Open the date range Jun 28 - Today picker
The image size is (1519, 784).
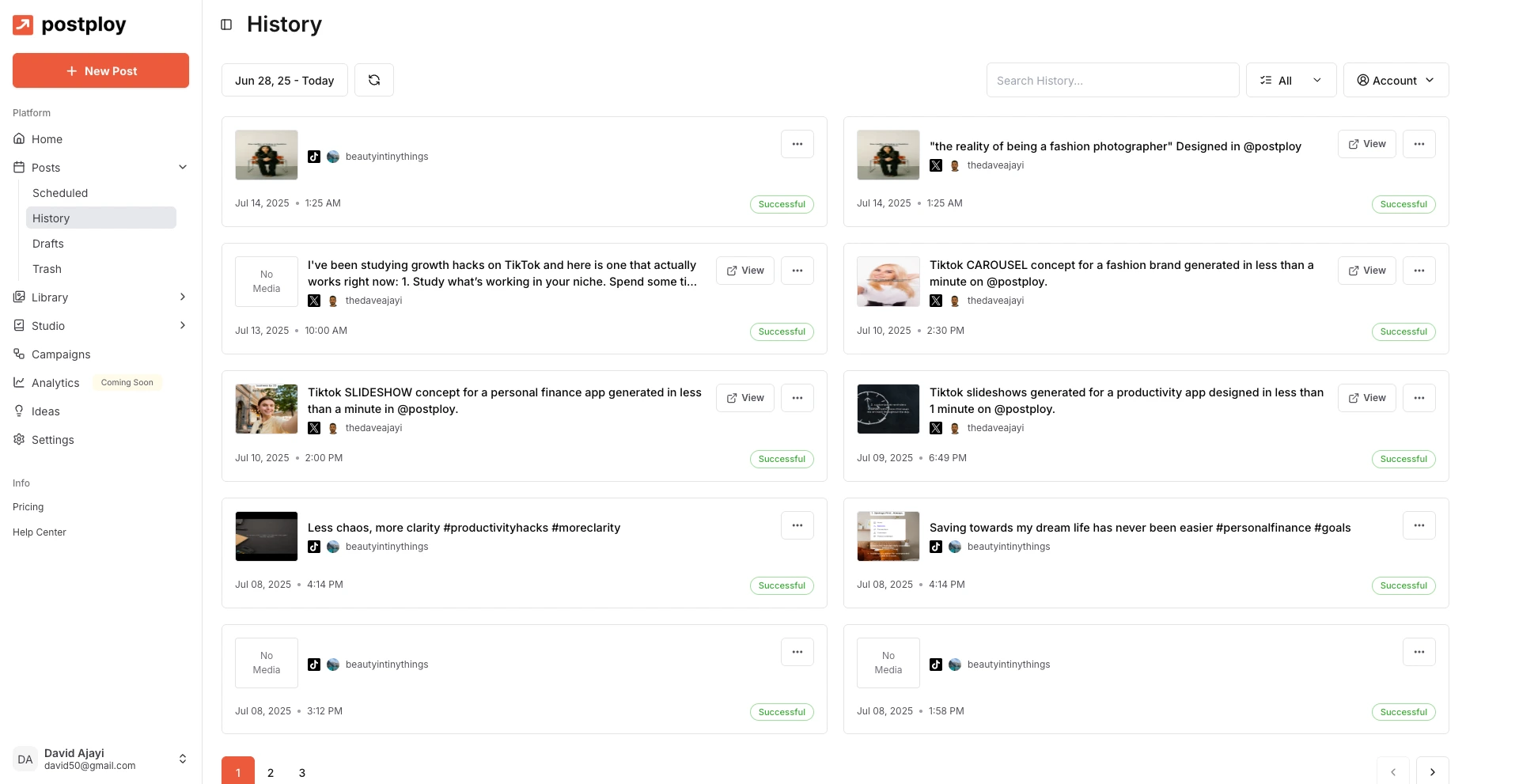284,80
